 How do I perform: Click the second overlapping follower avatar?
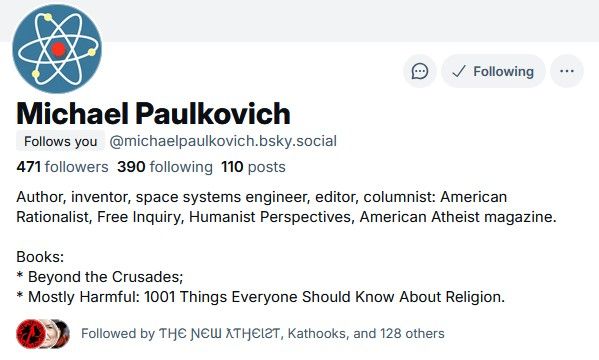pyautogui.click(x=49, y=334)
